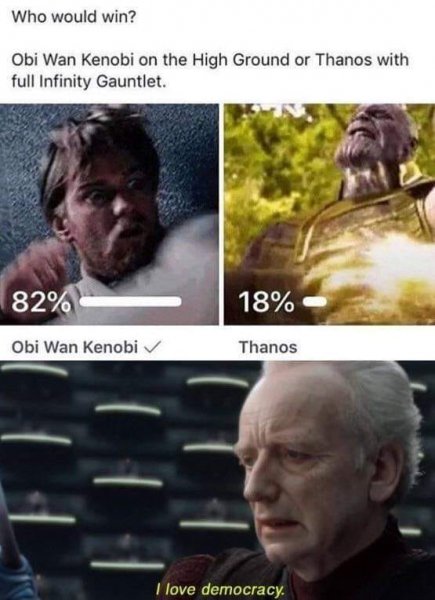Select the Thanos poll picture

[x=329, y=214]
